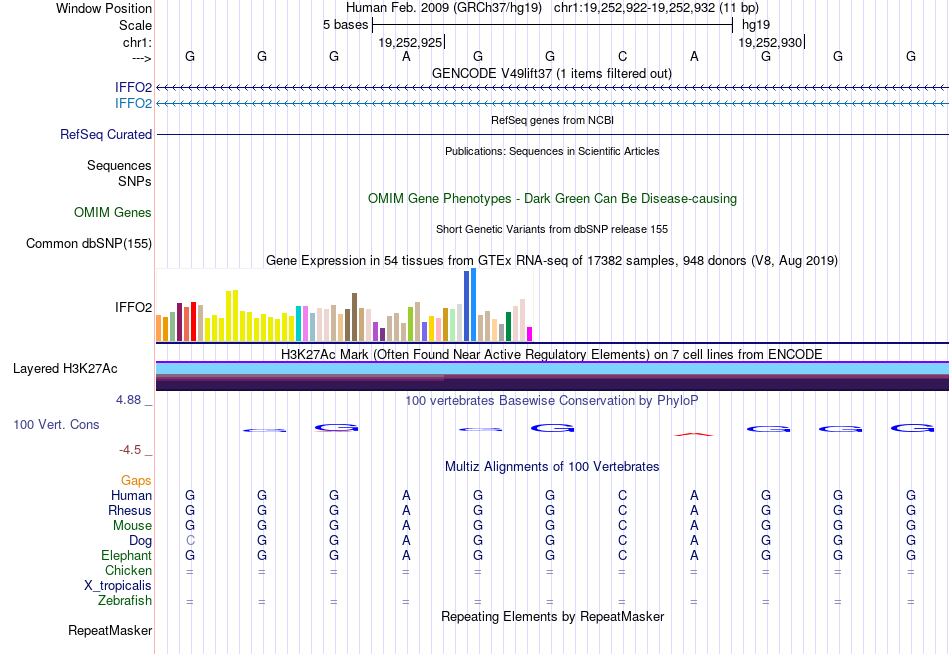Click the magenta last bar in GTEx chart

coord(530,335)
